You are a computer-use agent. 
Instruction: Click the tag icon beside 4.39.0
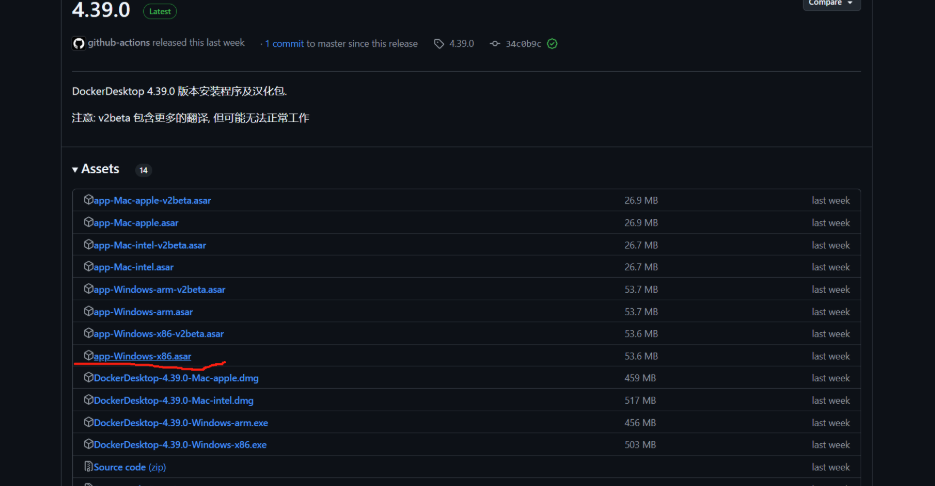[439, 44]
